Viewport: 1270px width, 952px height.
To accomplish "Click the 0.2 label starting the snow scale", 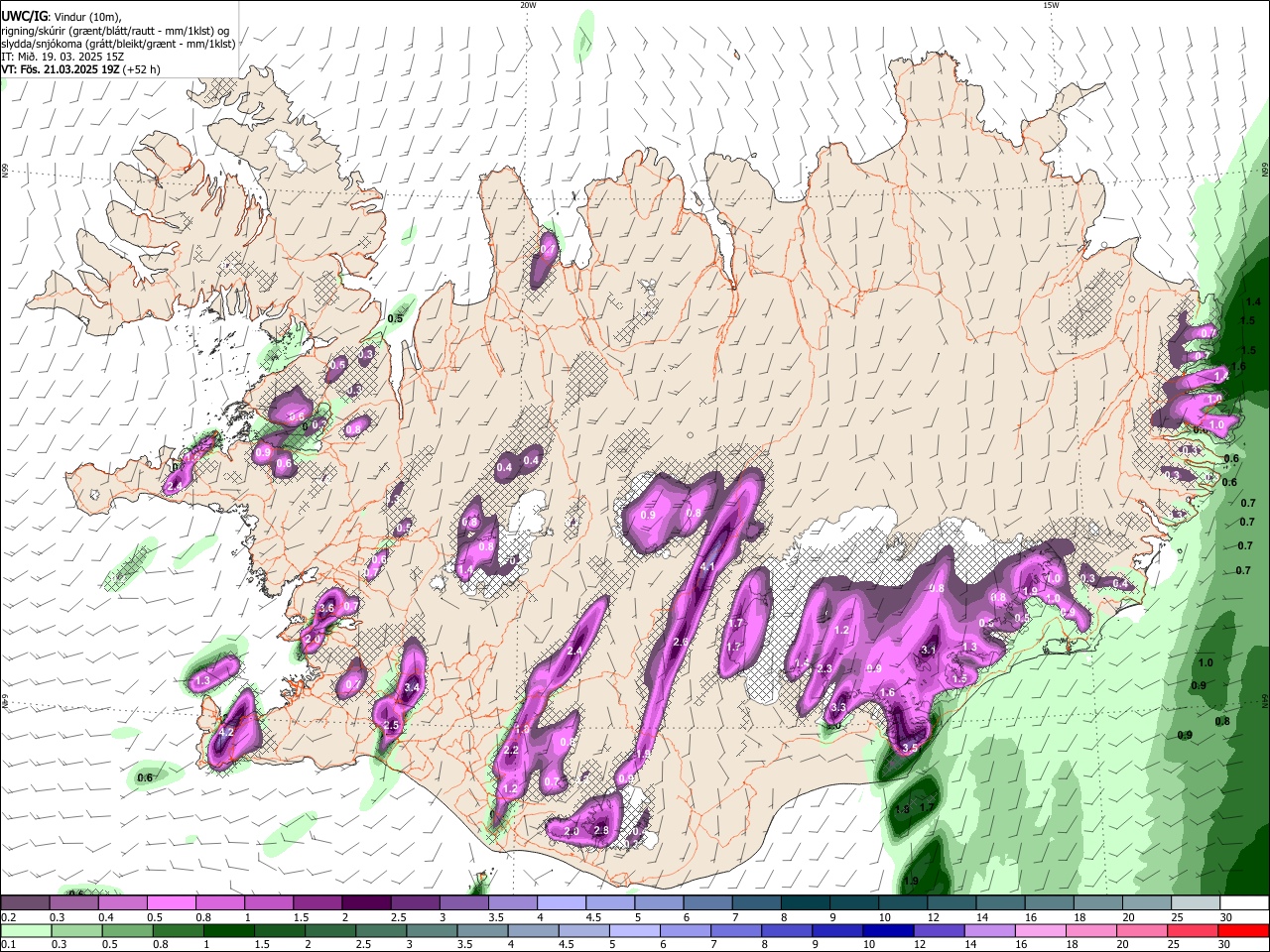I will (x=8, y=917).
